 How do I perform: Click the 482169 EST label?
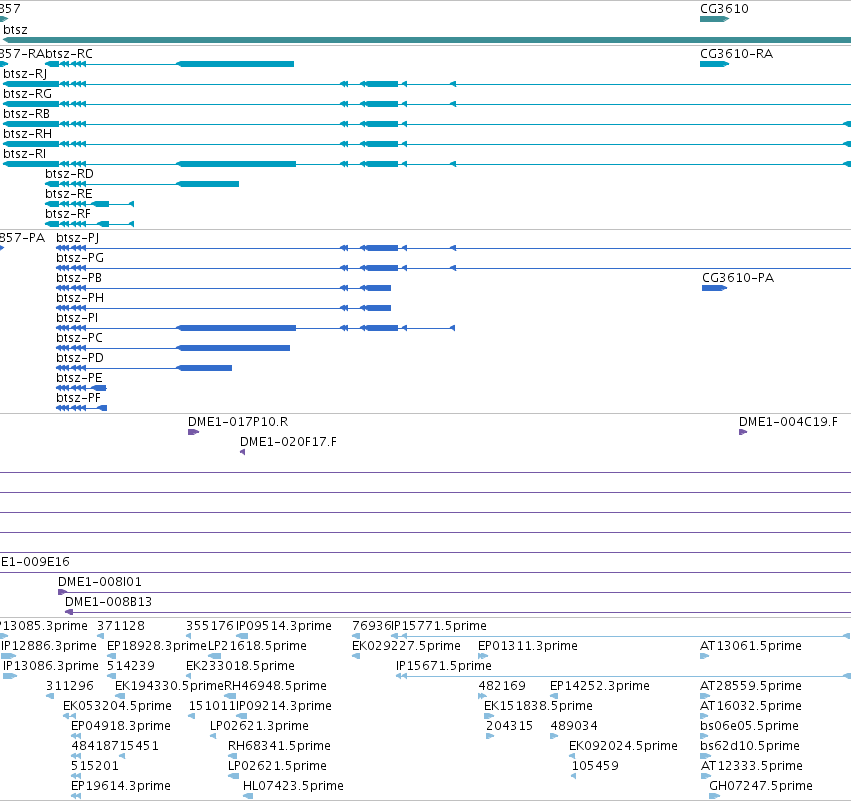click(502, 686)
